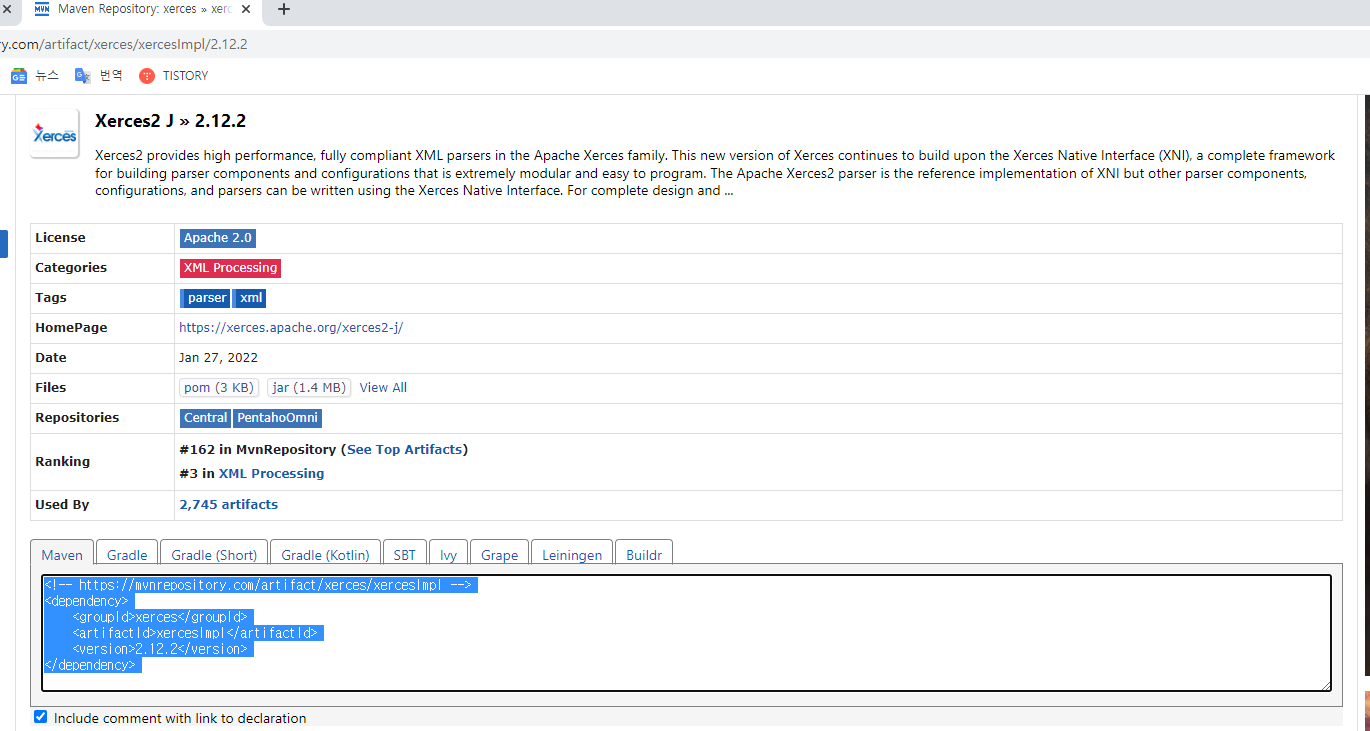Download the pom (3 KB) file

pos(219,388)
